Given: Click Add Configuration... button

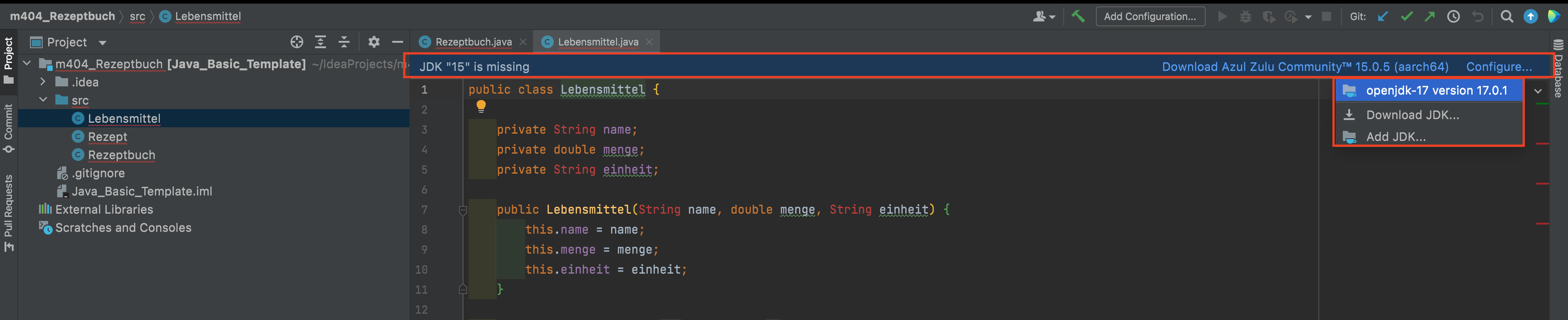Looking at the screenshot, I should (x=1149, y=16).
